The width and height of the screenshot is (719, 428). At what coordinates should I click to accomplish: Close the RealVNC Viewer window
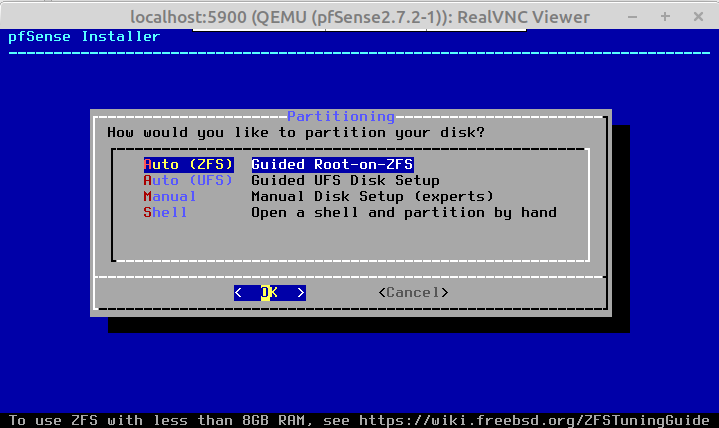tap(698, 17)
